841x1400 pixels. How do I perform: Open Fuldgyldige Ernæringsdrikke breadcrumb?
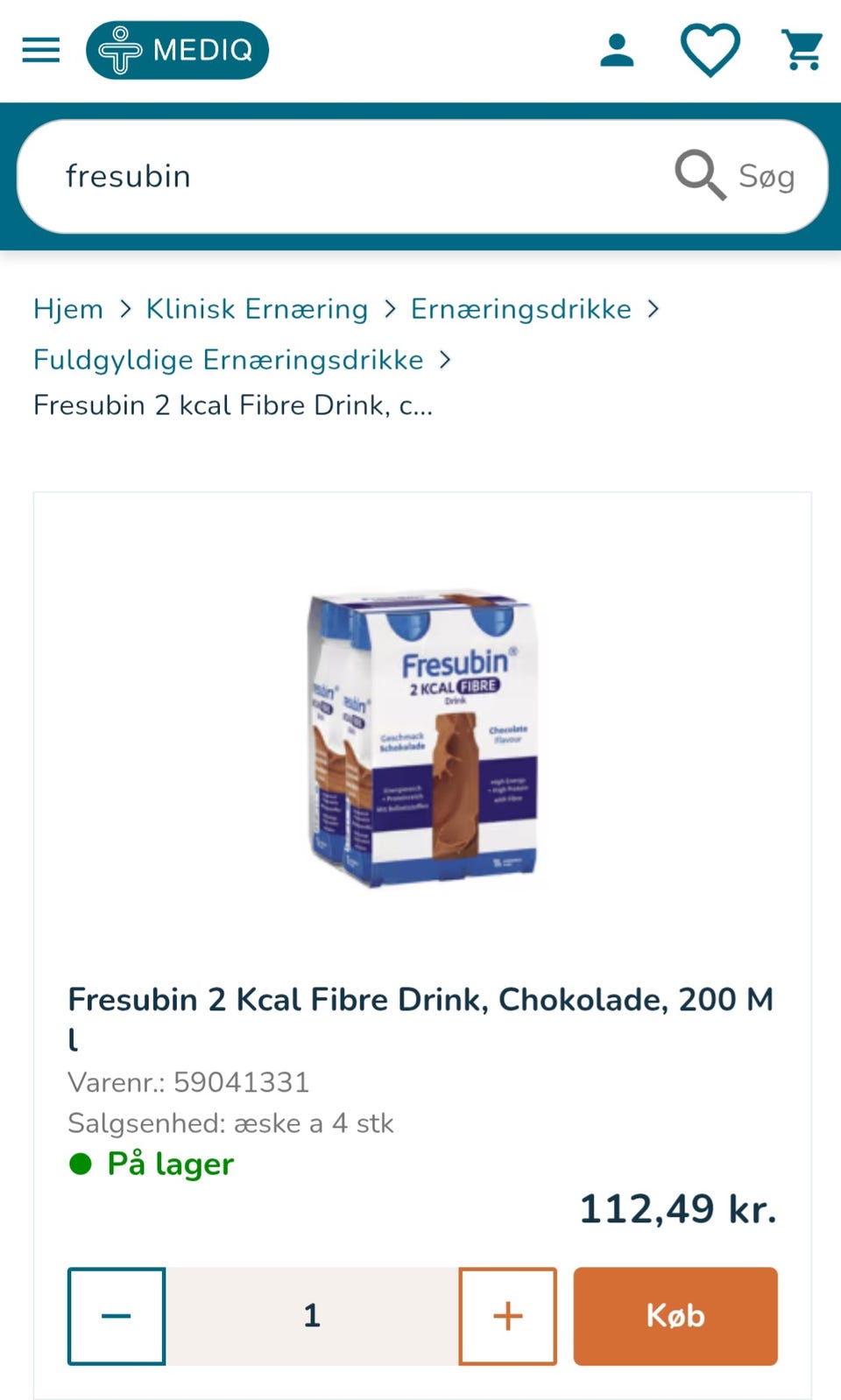point(229,360)
